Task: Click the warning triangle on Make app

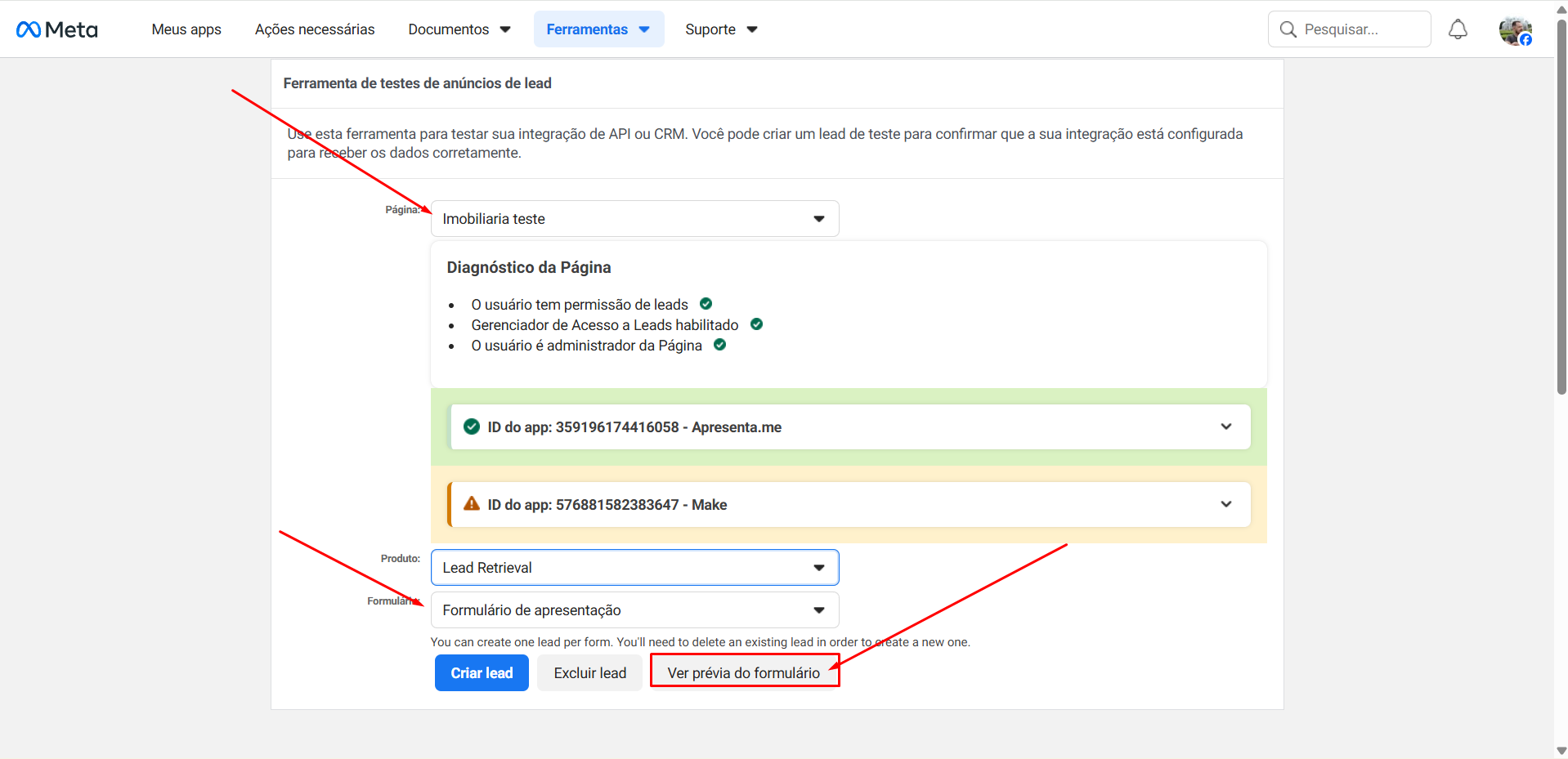Action: pos(472,504)
